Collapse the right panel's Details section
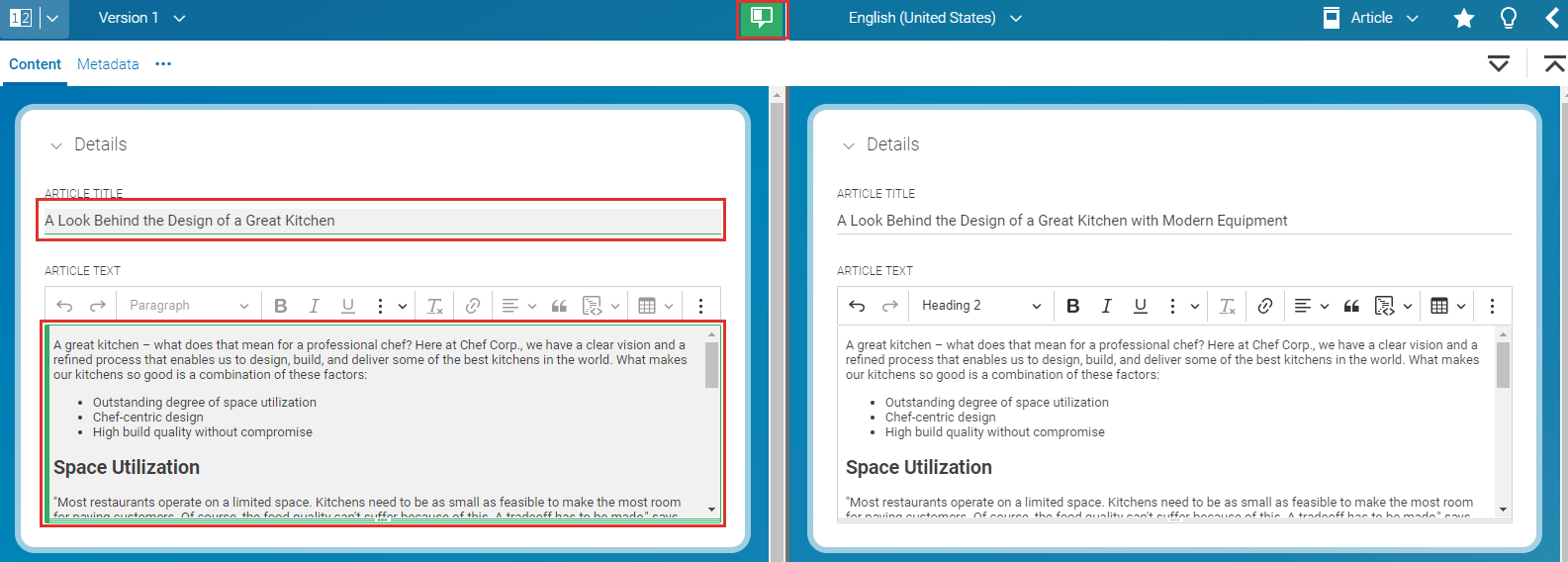Image resolution: width=1568 pixels, height=562 pixels. point(848,145)
